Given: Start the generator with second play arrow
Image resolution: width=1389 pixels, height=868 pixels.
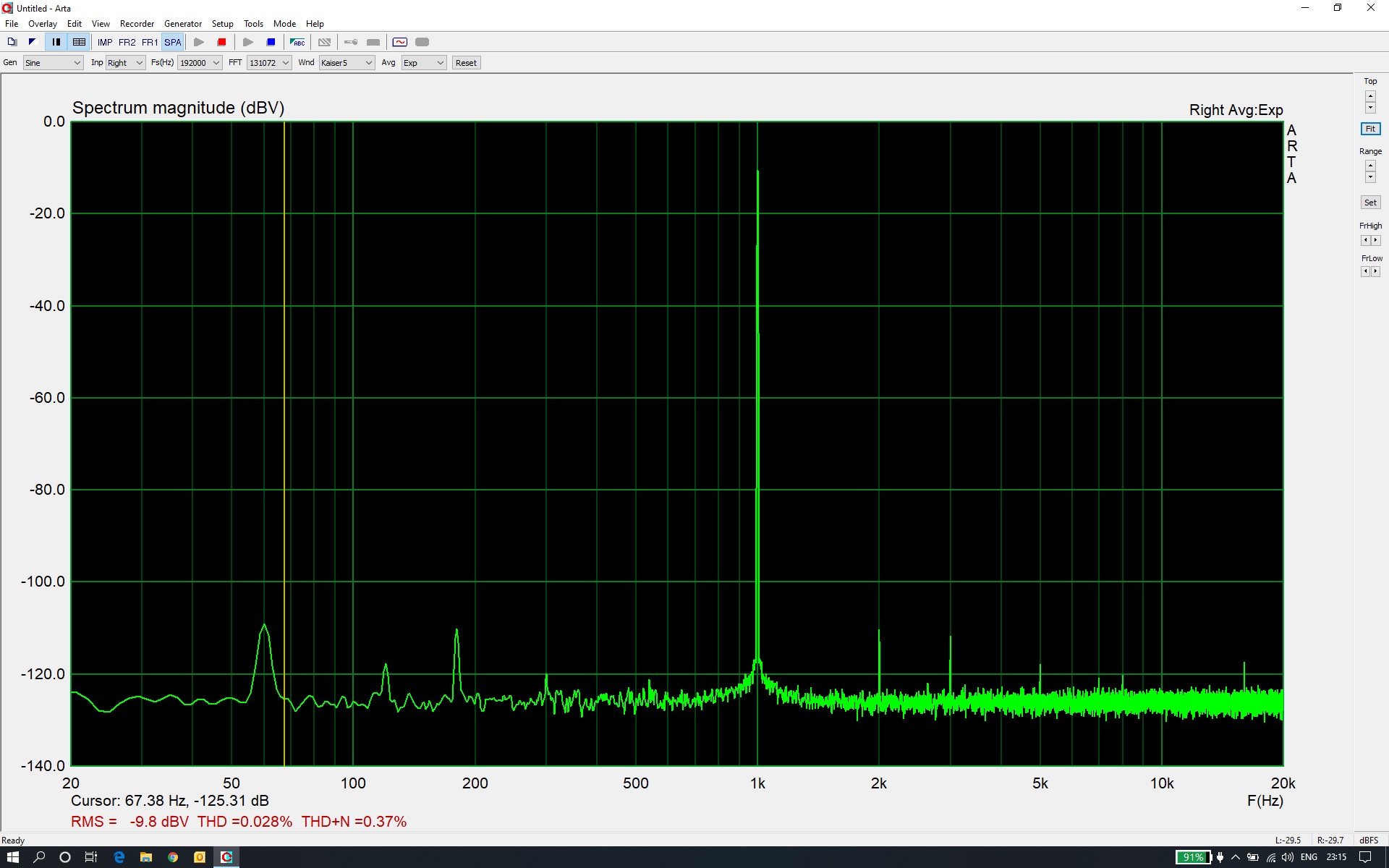Looking at the screenshot, I should (247, 42).
